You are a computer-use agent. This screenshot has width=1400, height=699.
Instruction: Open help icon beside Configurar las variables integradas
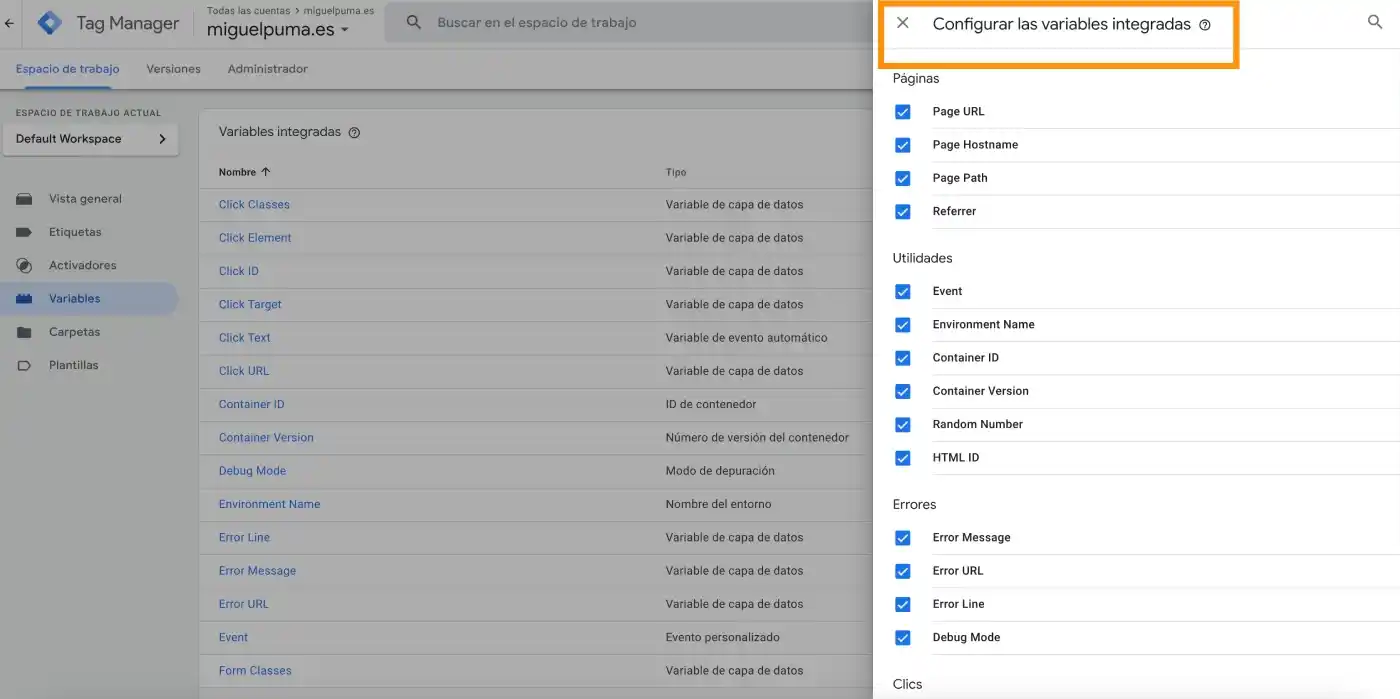(1205, 25)
